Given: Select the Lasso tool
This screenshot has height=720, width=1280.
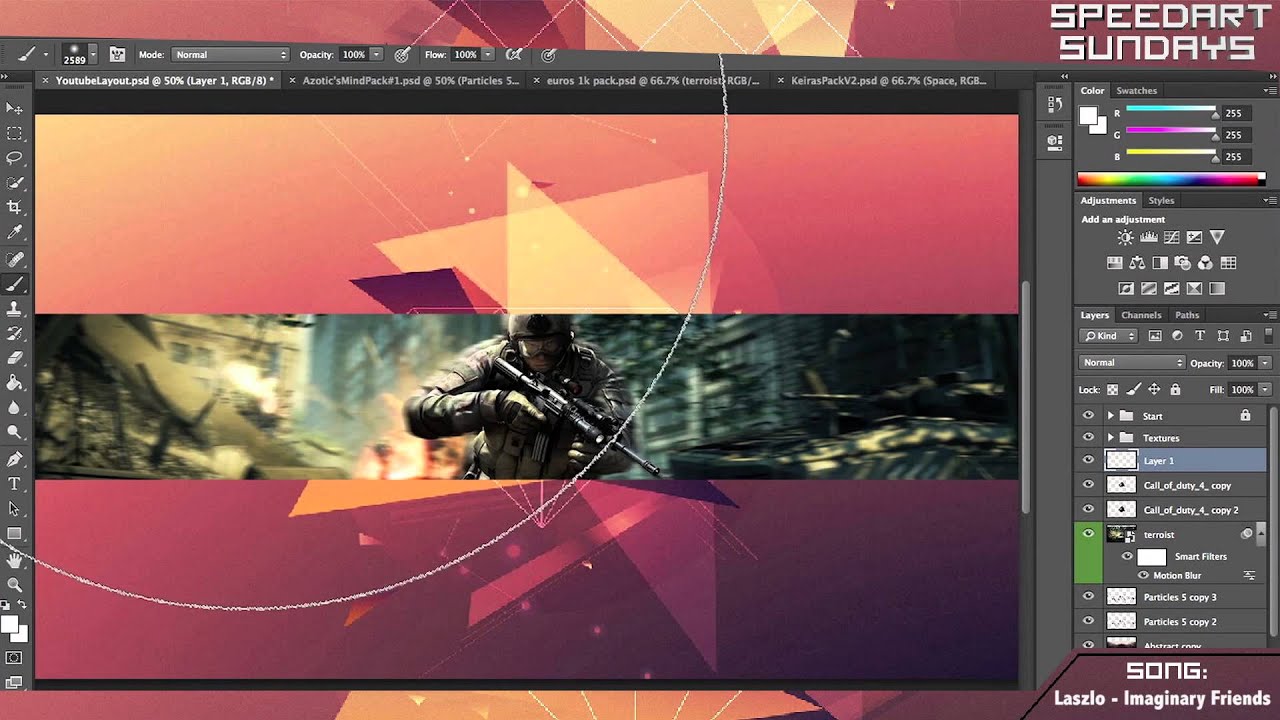Looking at the screenshot, I should pyautogui.click(x=14, y=158).
